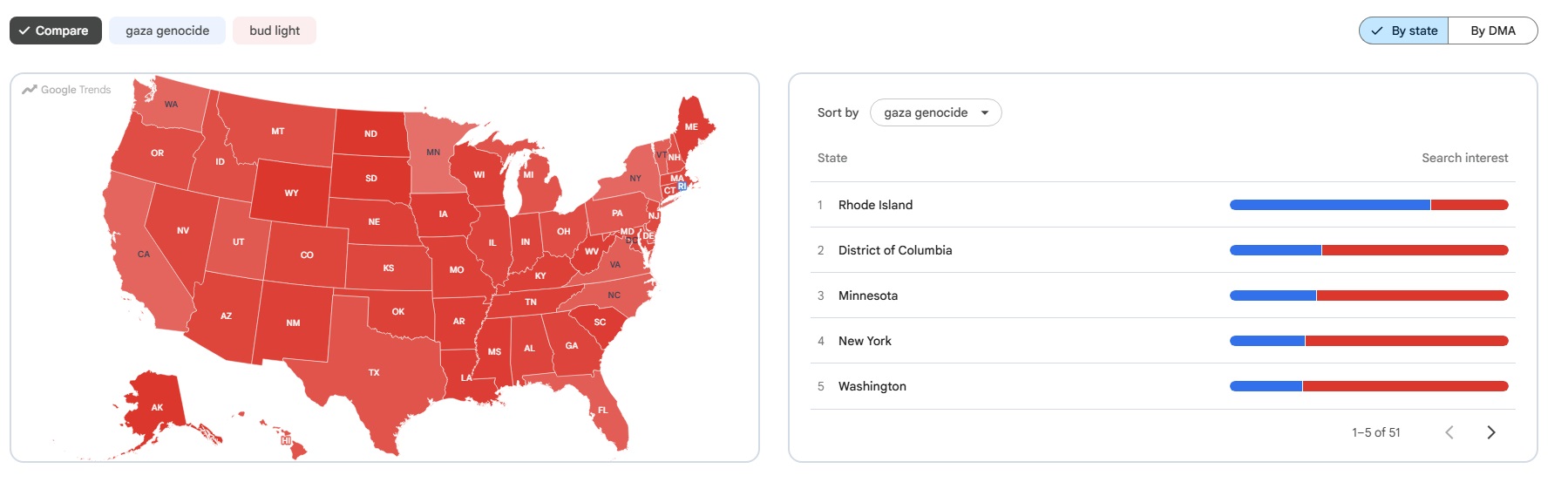This screenshot has width=1568, height=489.
Task: Select the gaza genocide term chip
Action: coord(167,31)
